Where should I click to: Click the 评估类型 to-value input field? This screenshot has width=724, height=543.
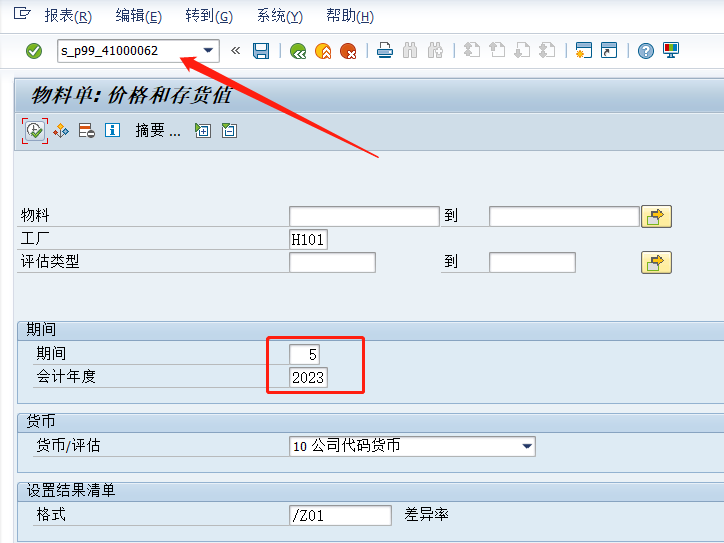[x=532, y=262]
